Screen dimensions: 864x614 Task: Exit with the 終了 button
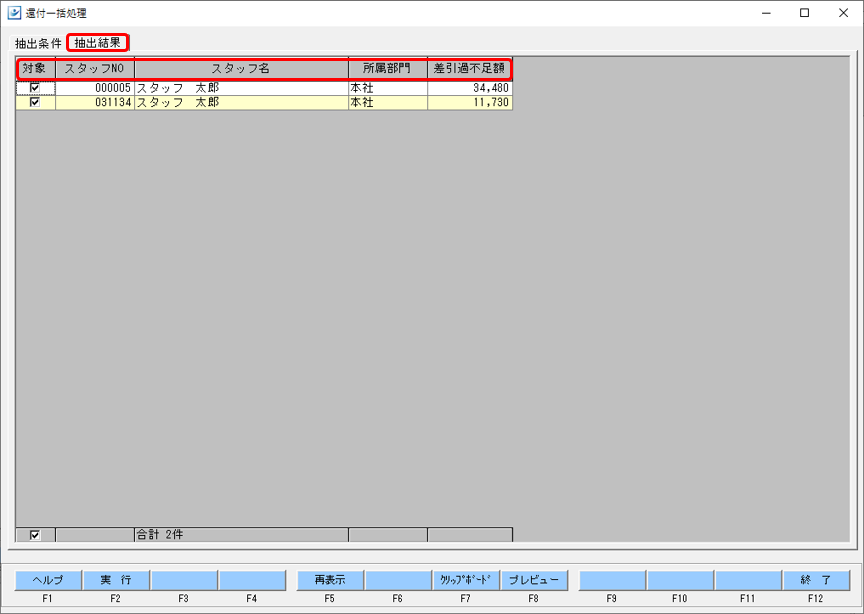[816, 580]
